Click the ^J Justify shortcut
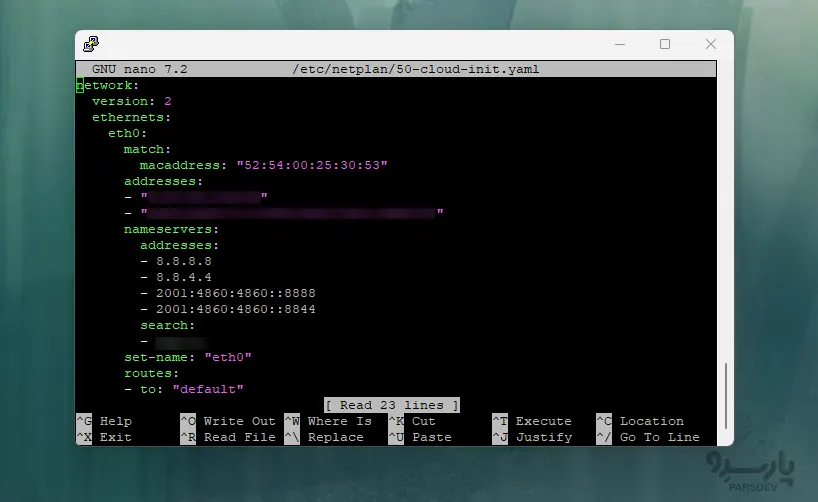 click(532, 437)
